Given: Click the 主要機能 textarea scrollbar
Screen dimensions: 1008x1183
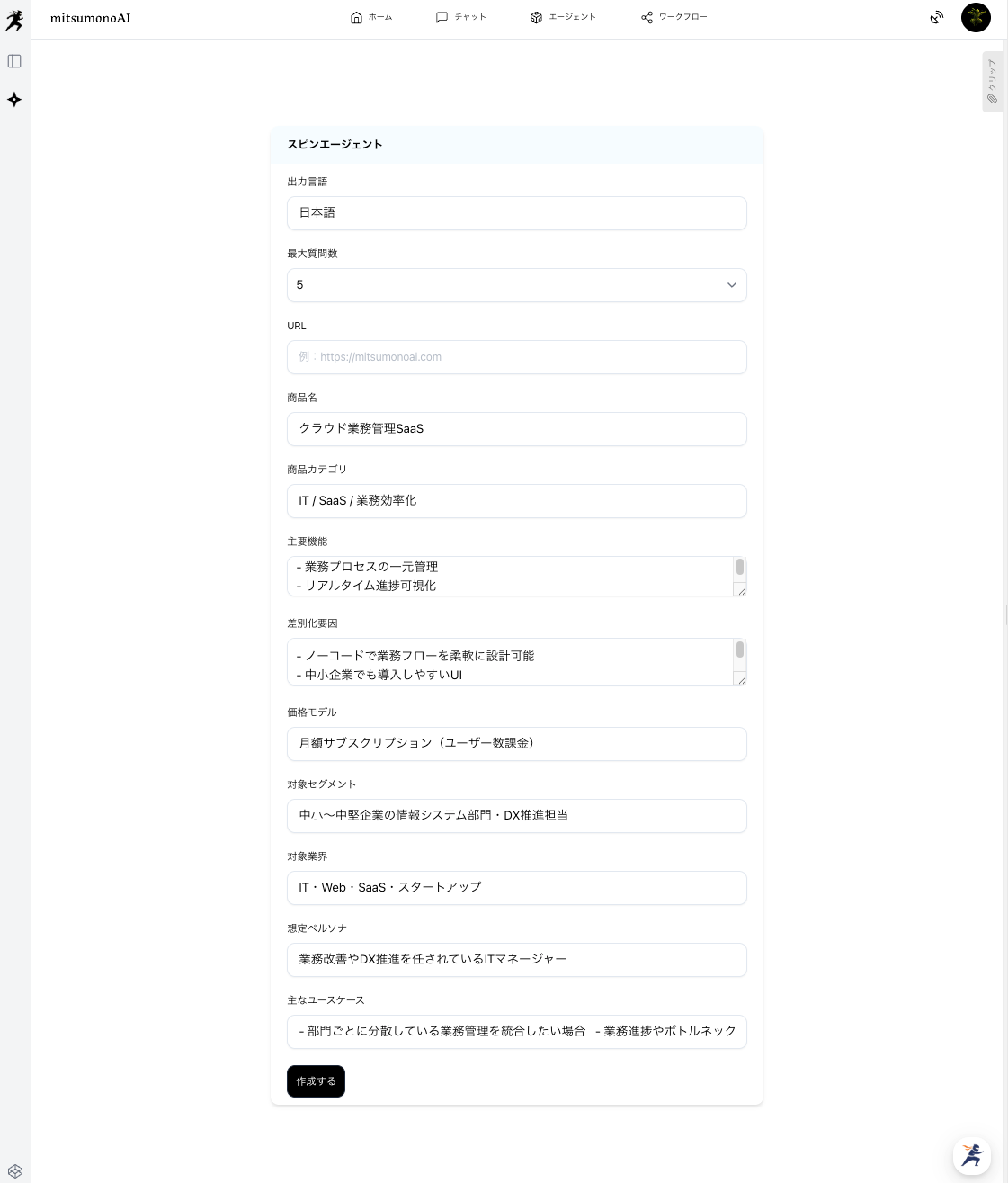Looking at the screenshot, I should coord(740,568).
